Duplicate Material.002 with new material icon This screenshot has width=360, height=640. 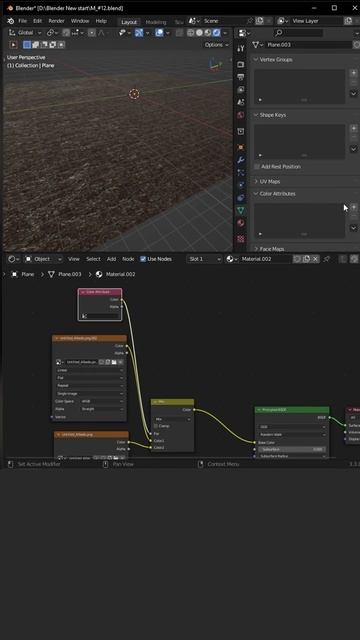coord(306,259)
